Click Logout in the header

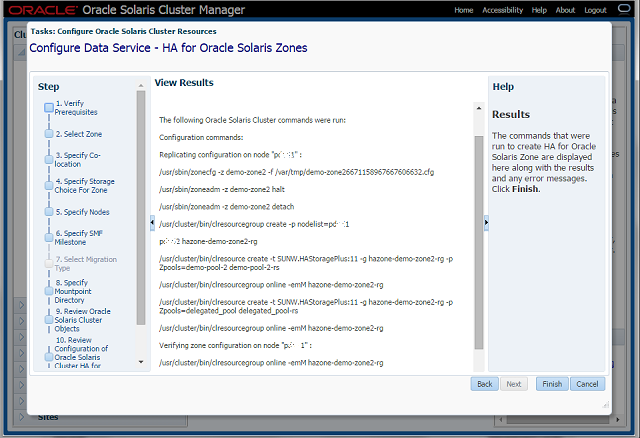click(x=595, y=10)
